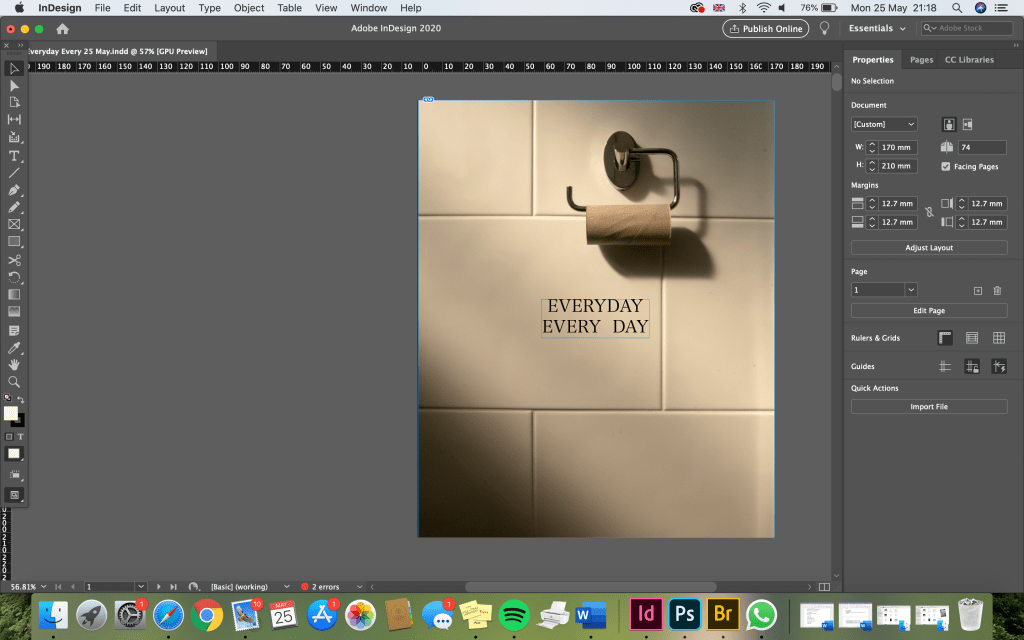Open the [Custom] document preset dropdown
This screenshot has width=1024, height=640.
pyautogui.click(x=884, y=125)
